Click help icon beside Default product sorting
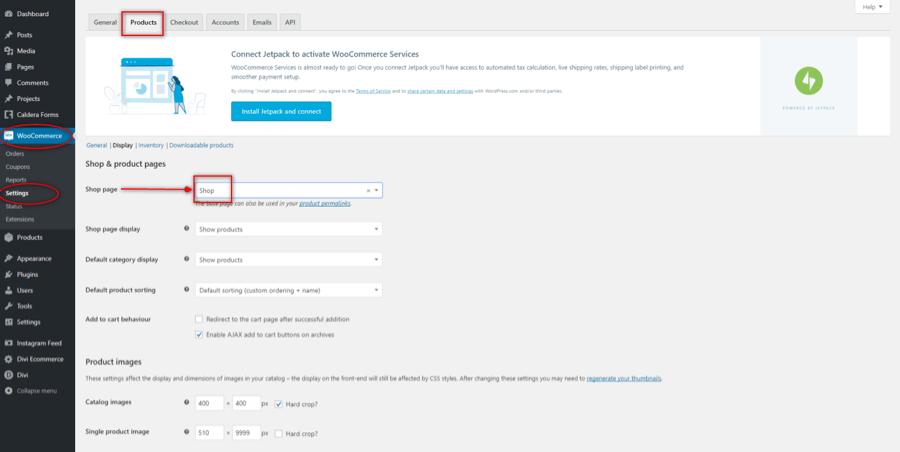The image size is (900, 452). (x=187, y=289)
